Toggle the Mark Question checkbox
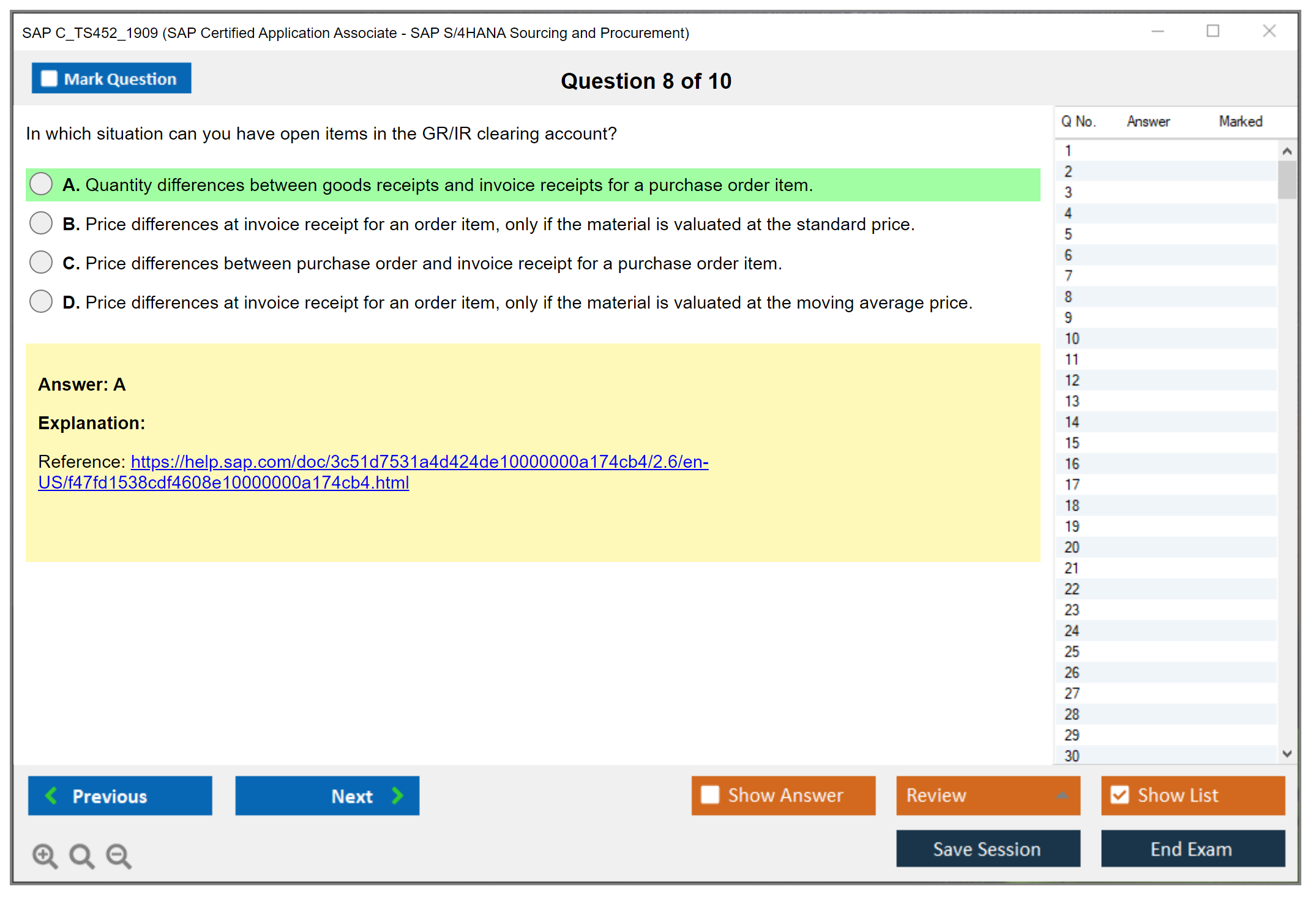1316x900 pixels. [x=49, y=78]
